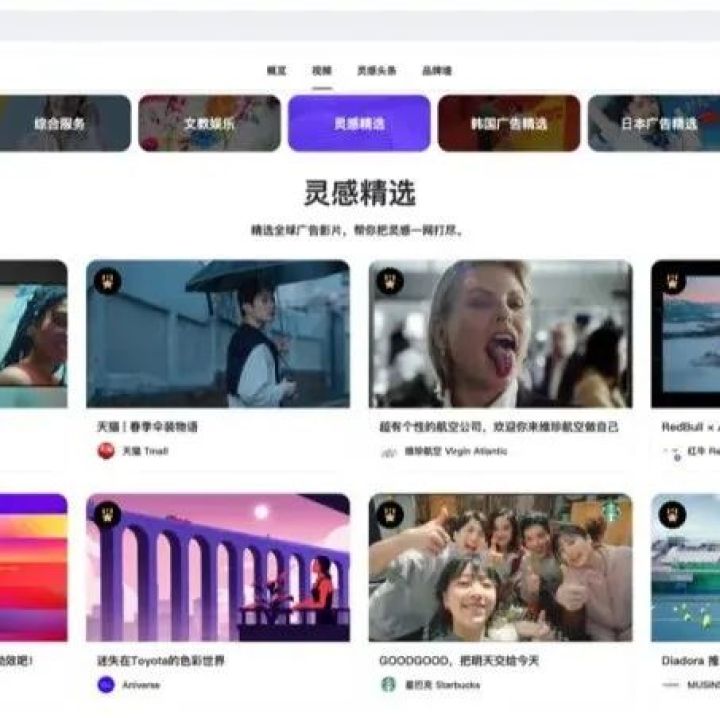The height and width of the screenshot is (718, 720).
Task: Click the 超有个性的航空公司 video title
Action: pos(499,427)
